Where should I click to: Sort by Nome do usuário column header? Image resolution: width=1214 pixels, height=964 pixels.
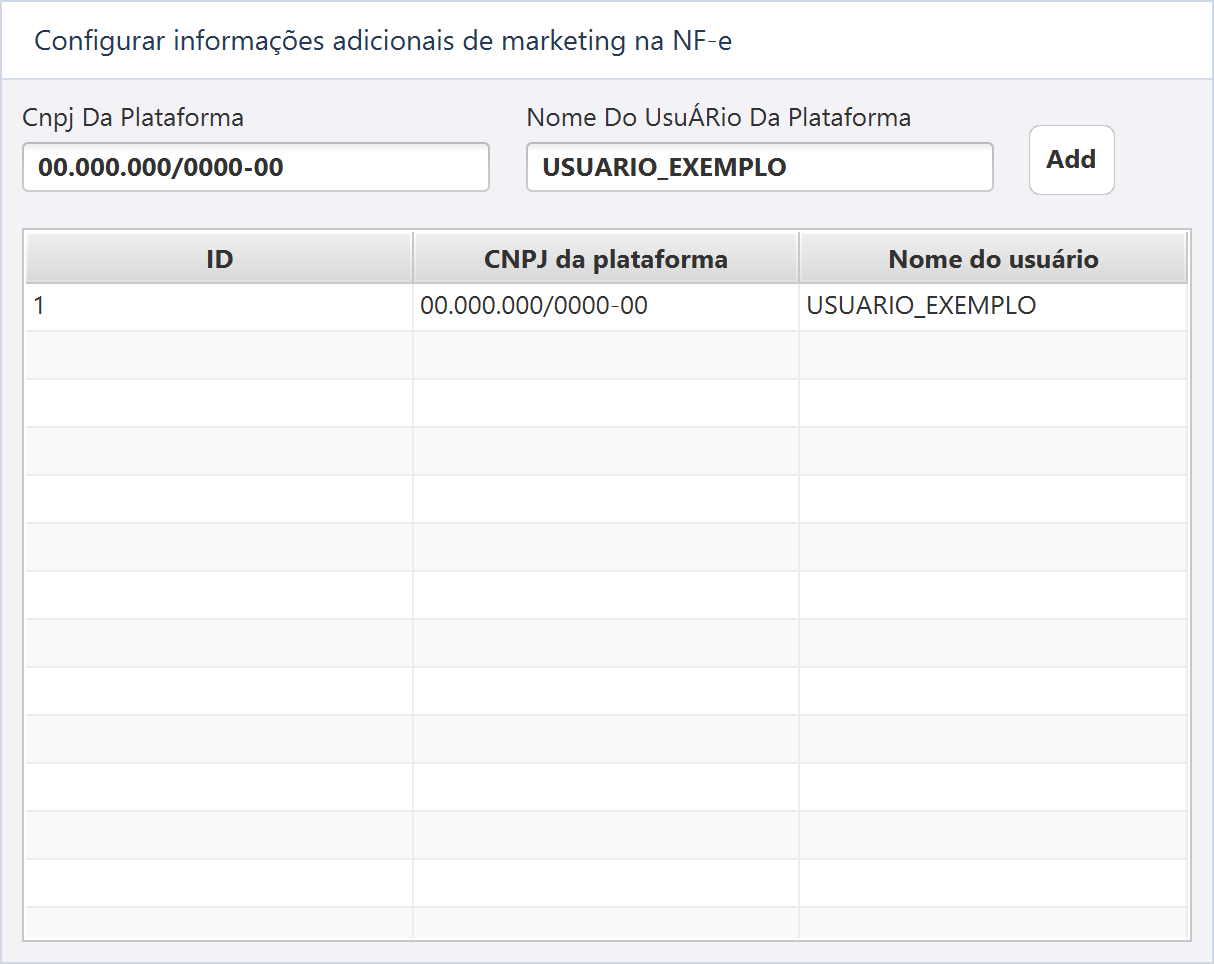coord(993,259)
